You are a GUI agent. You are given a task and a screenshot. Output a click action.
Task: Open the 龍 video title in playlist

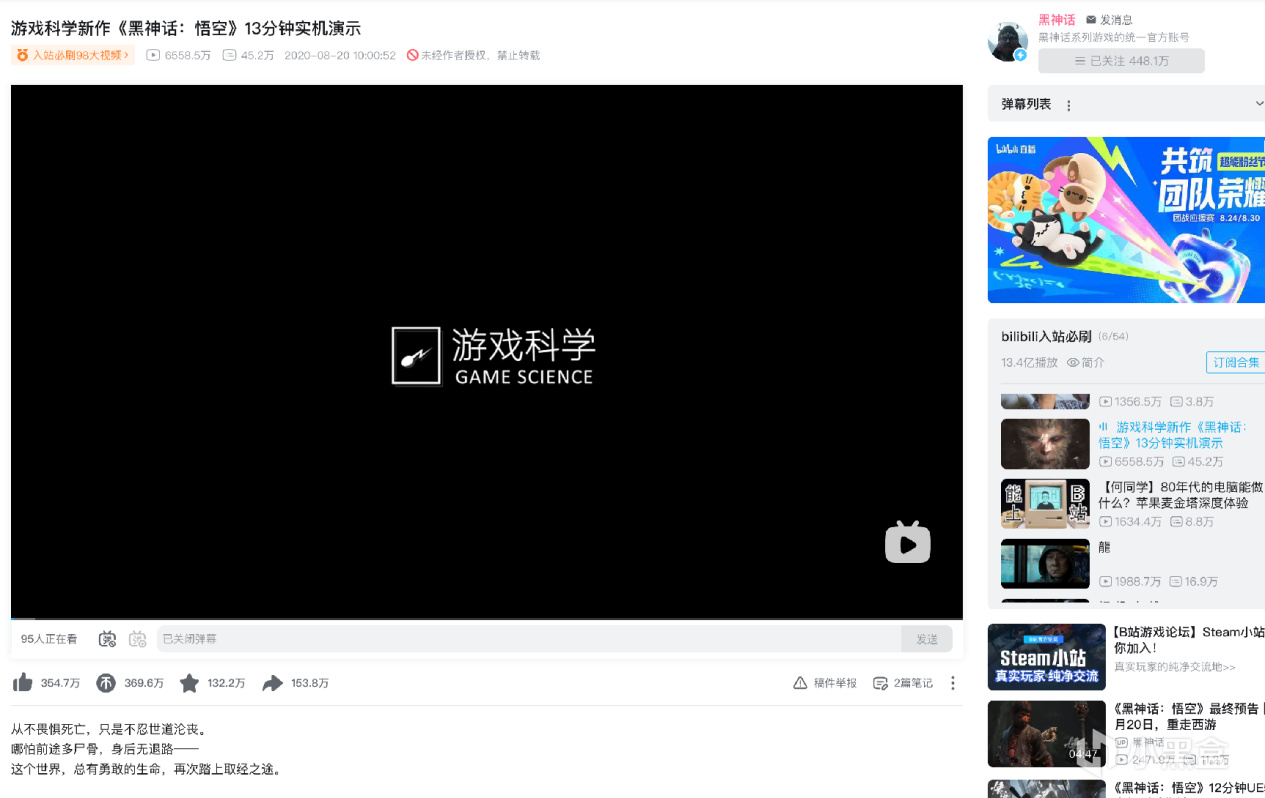click(x=1104, y=547)
